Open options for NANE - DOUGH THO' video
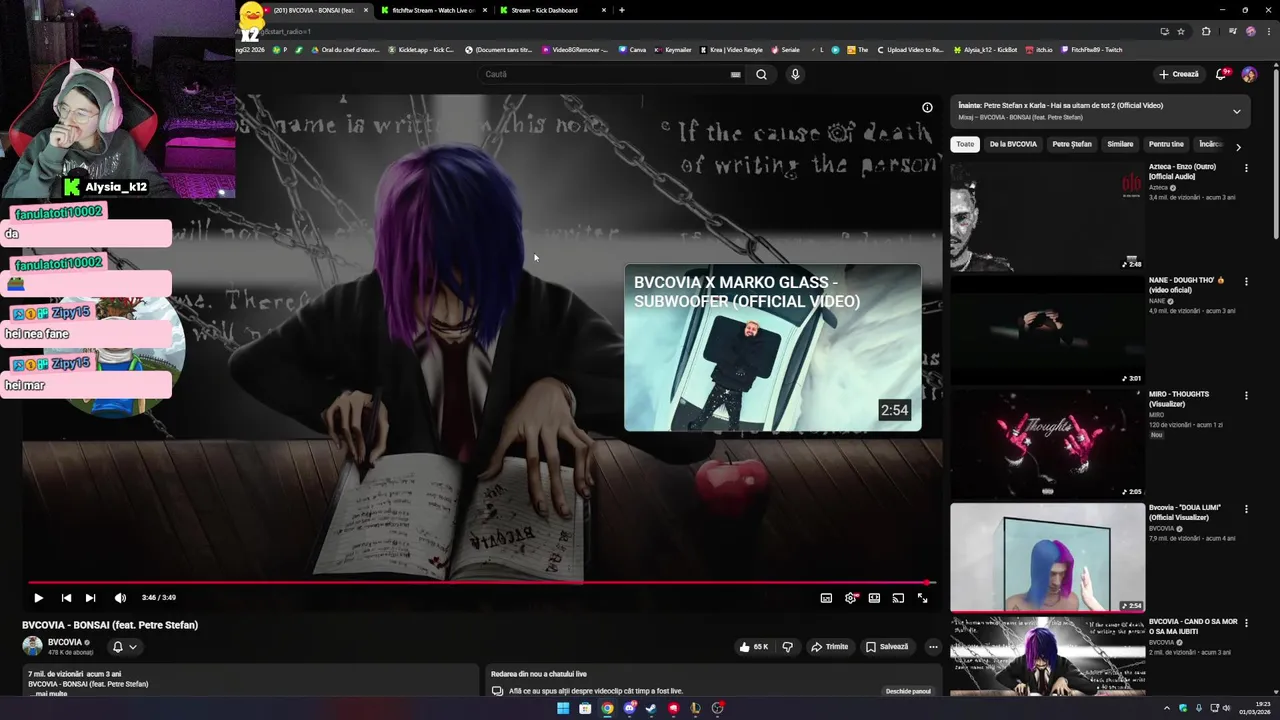Image resolution: width=1280 pixels, height=720 pixels. click(1246, 282)
